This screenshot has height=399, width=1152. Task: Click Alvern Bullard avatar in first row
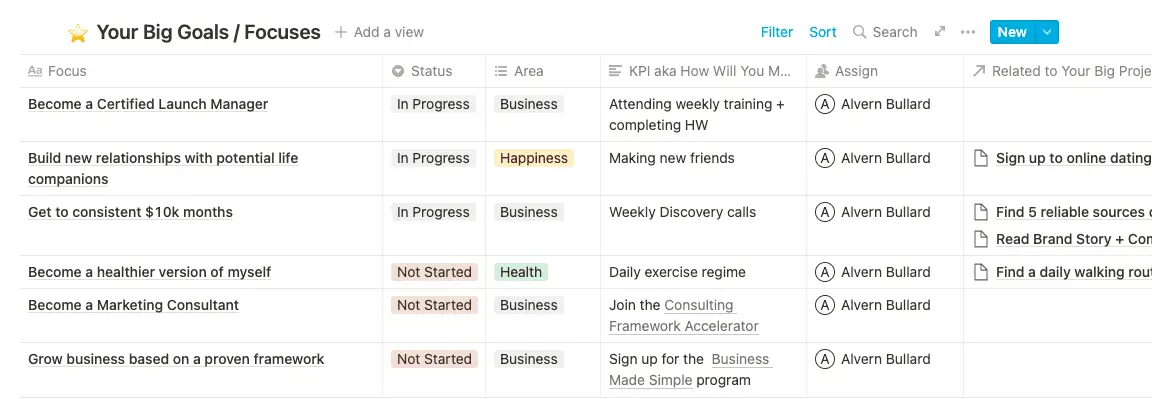824,104
